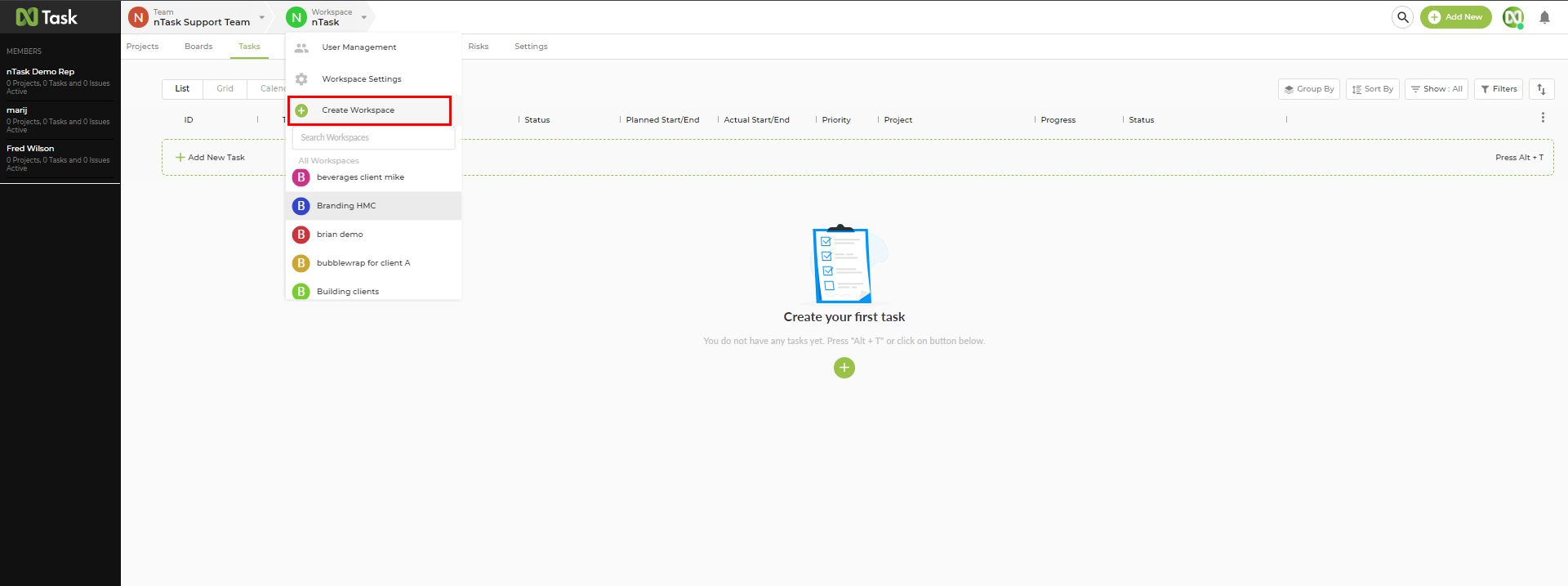
Task: Open the Group By dropdown
Action: point(1309,89)
